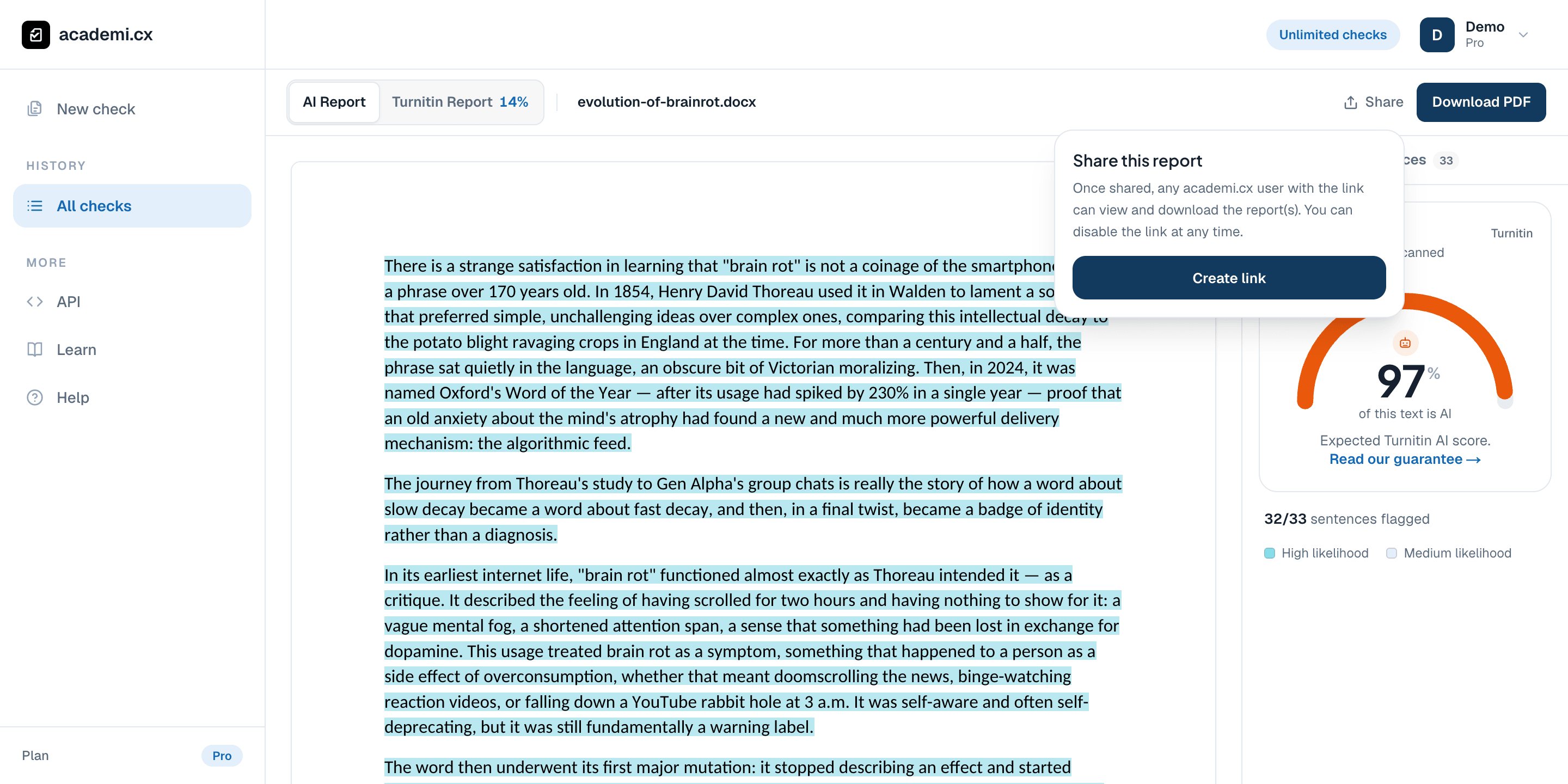
Task: Open the Learn menu item
Action: point(132,350)
